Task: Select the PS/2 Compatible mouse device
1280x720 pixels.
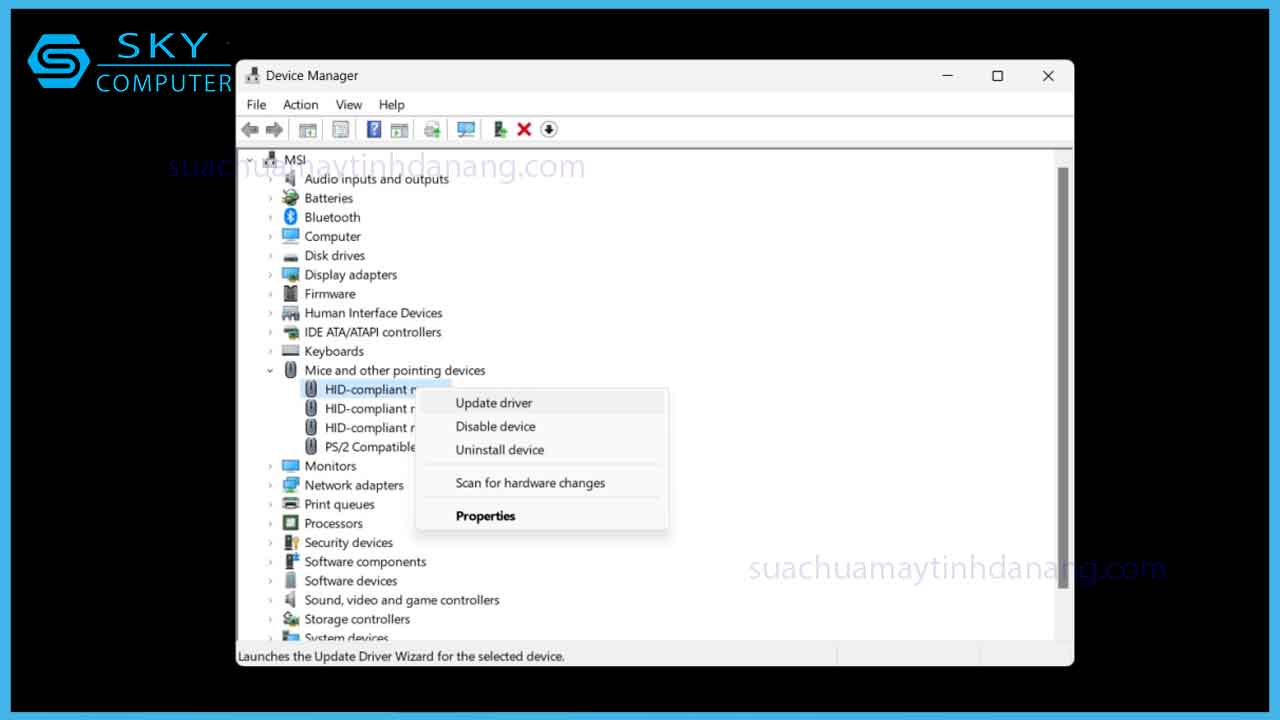Action: (x=369, y=447)
